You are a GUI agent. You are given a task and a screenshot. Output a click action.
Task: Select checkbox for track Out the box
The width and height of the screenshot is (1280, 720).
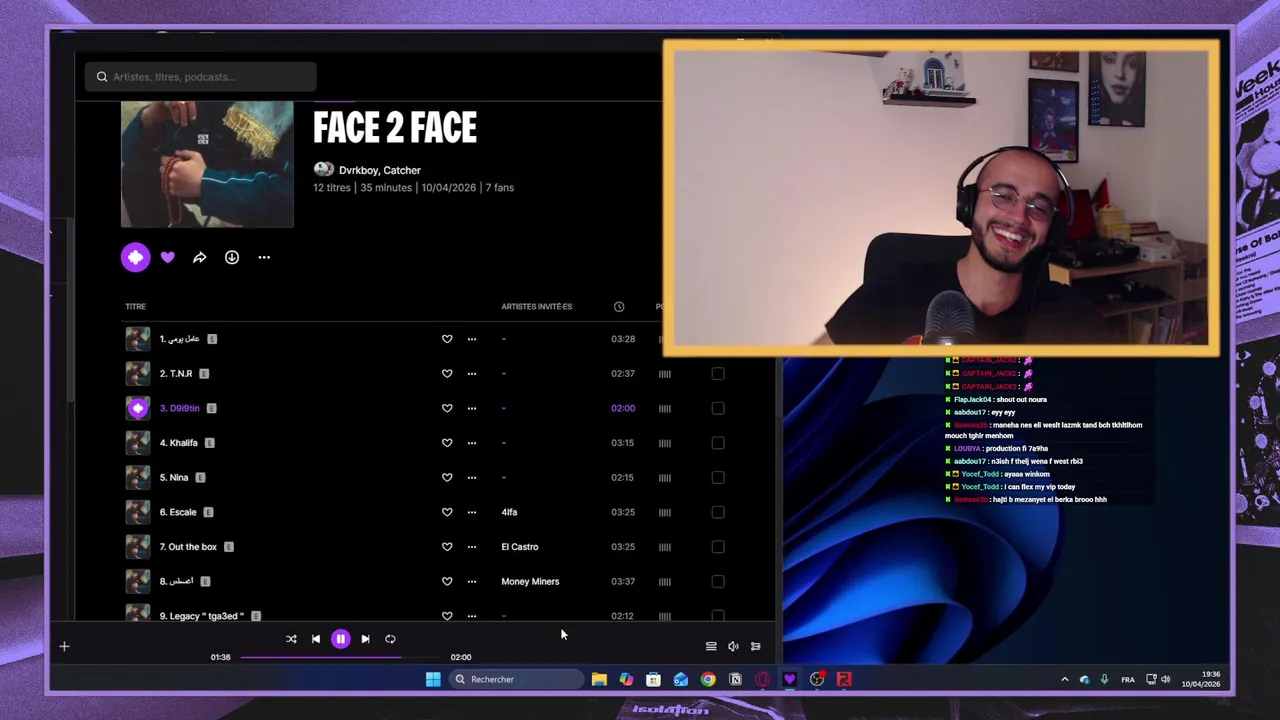(x=718, y=547)
